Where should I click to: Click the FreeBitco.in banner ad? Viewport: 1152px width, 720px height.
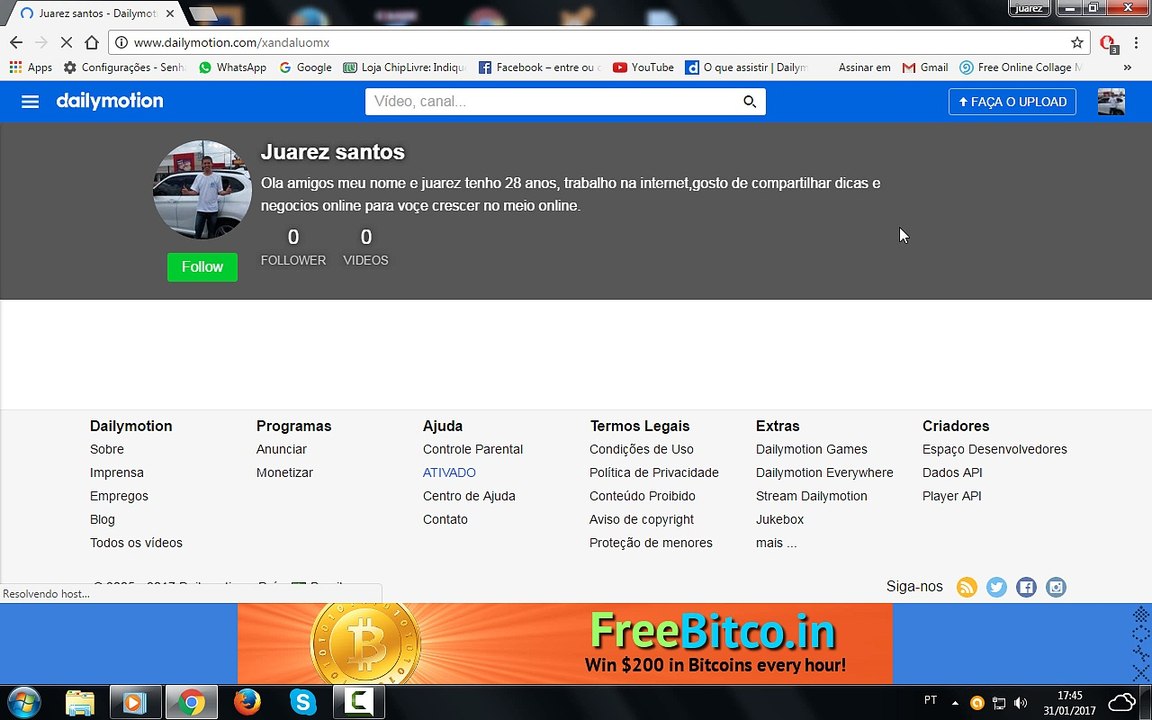pyautogui.click(x=564, y=644)
